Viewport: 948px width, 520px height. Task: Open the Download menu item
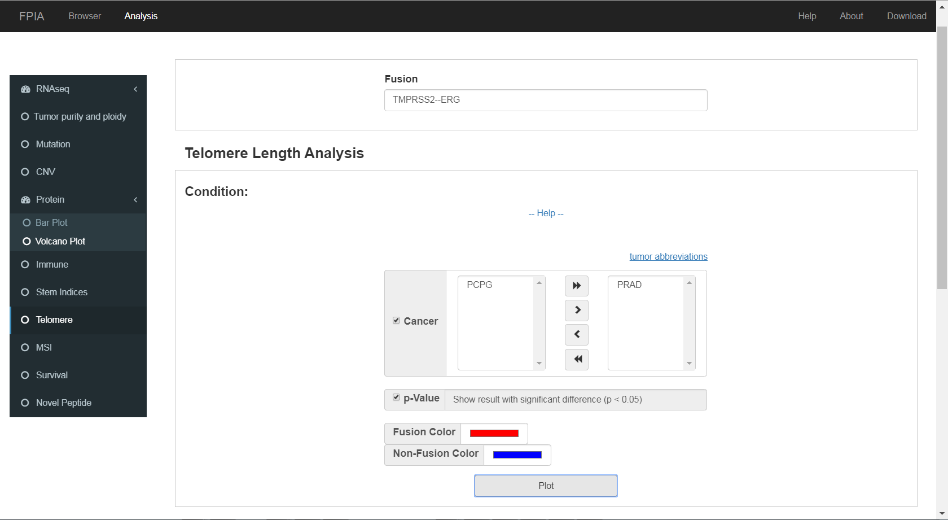[x=906, y=16]
